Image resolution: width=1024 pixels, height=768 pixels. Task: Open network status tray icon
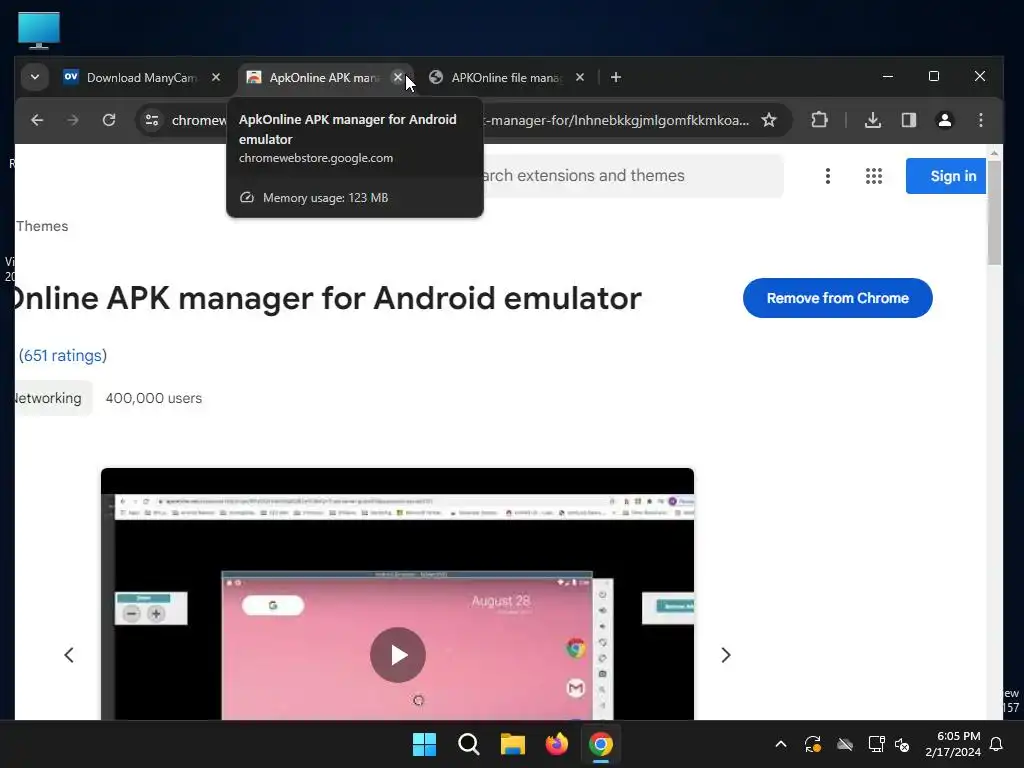pyautogui.click(x=876, y=744)
